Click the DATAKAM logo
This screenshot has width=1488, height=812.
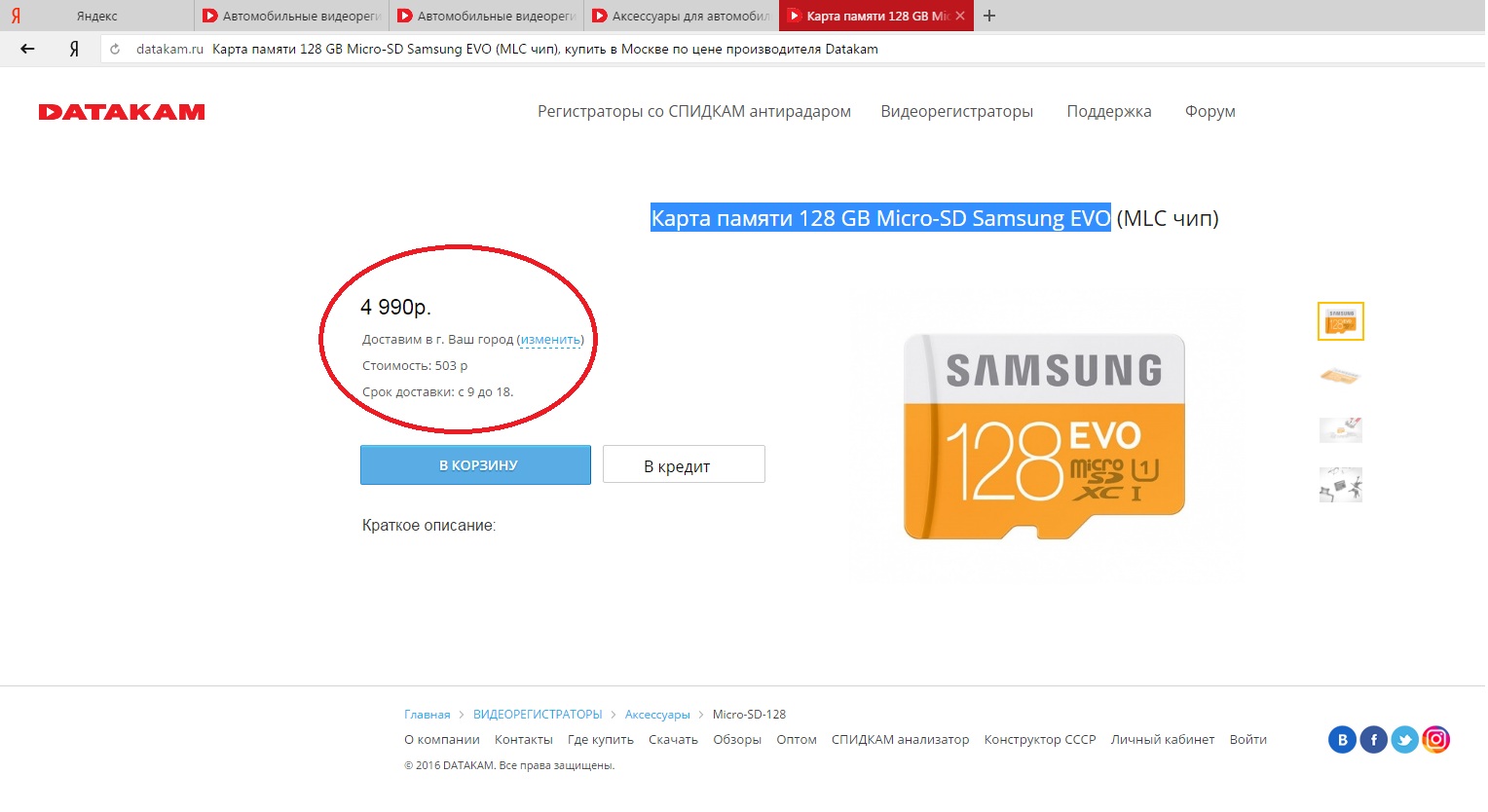click(x=122, y=112)
